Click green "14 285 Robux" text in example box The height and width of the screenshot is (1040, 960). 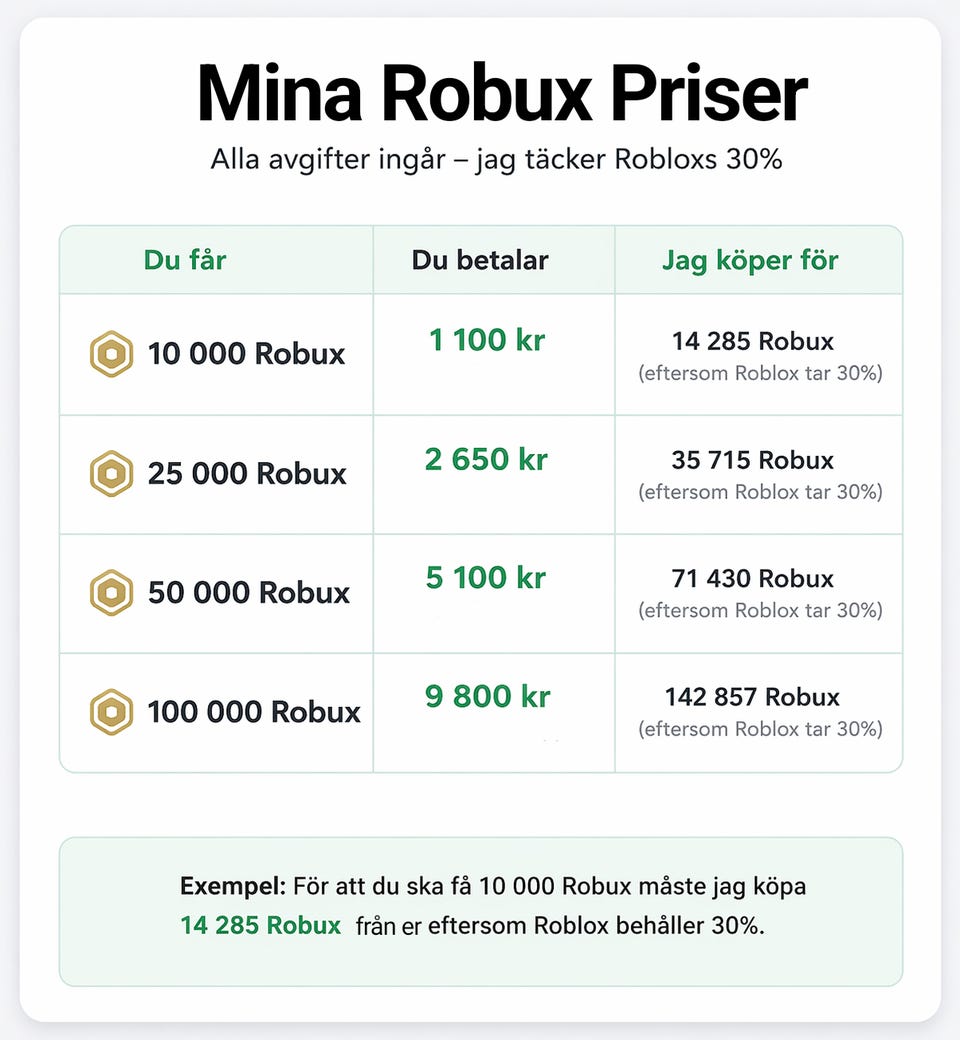pyautogui.click(x=260, y=925)
